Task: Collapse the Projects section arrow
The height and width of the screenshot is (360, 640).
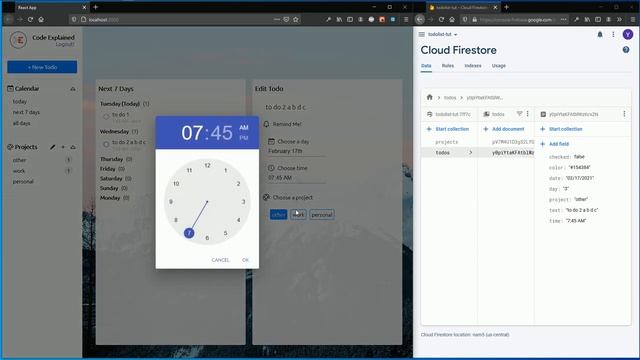Action: point(73,147)
